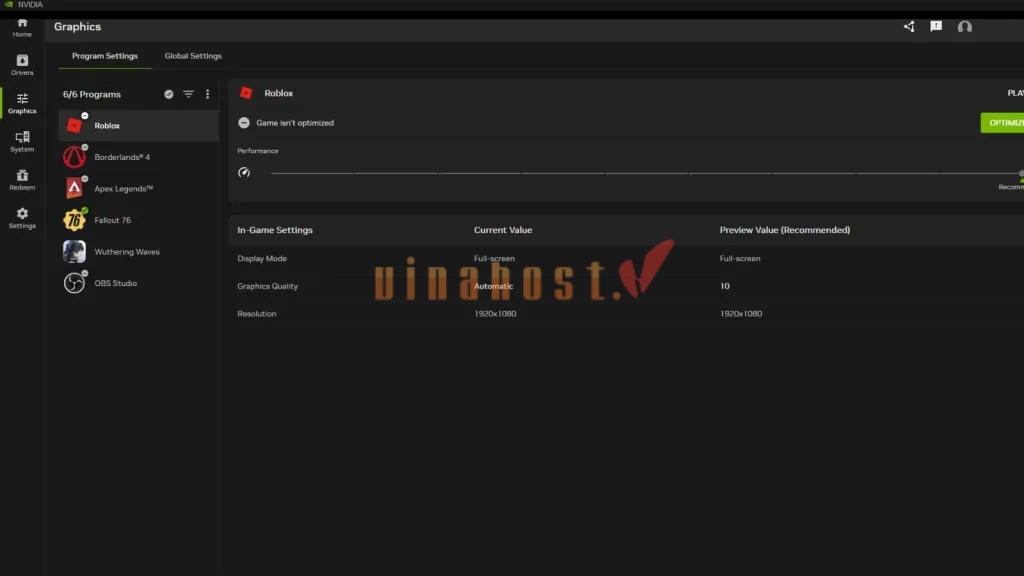
Task: Select Borderlands 4 in the programs list
Action: (138, 157)
